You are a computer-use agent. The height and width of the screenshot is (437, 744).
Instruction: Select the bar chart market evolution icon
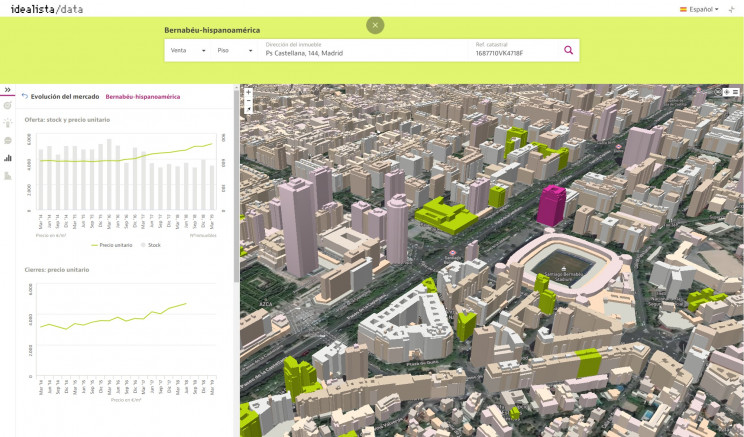pos(8,158)
